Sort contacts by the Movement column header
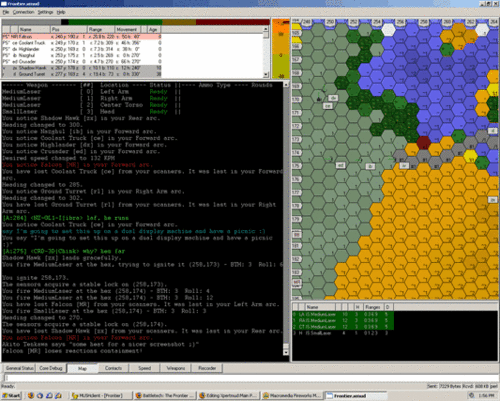This screenshot has width=500, height=401. [x=128, y=29]
